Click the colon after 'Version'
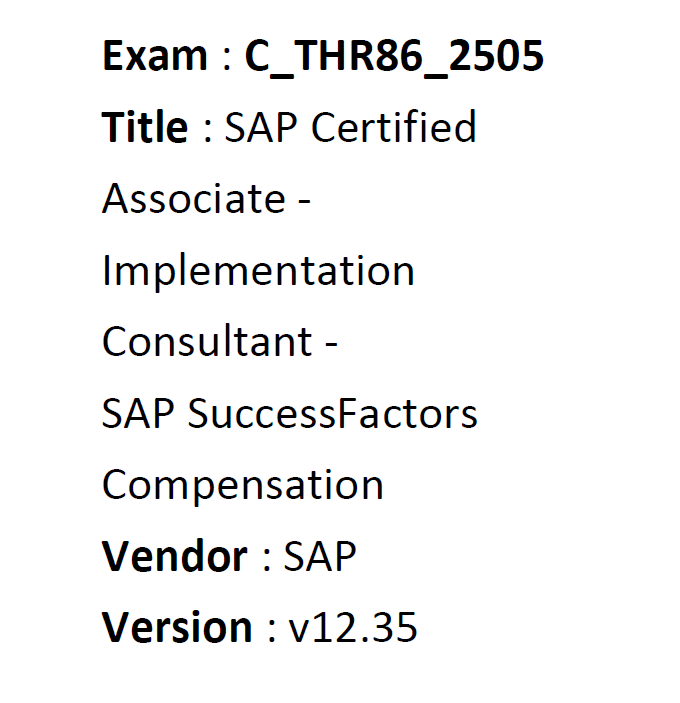Image resolution: width=680 pixels, height=703 pixels. (271, 631)
